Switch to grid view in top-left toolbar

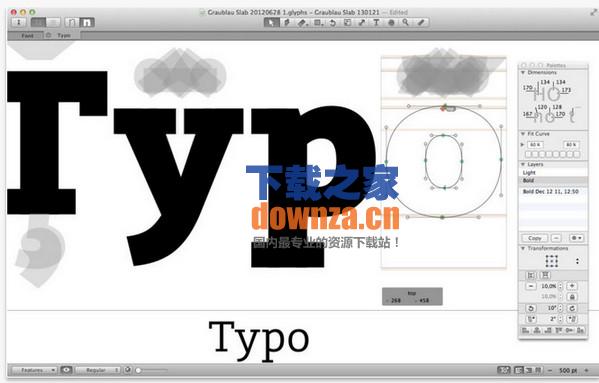click(x=38, y=23)
